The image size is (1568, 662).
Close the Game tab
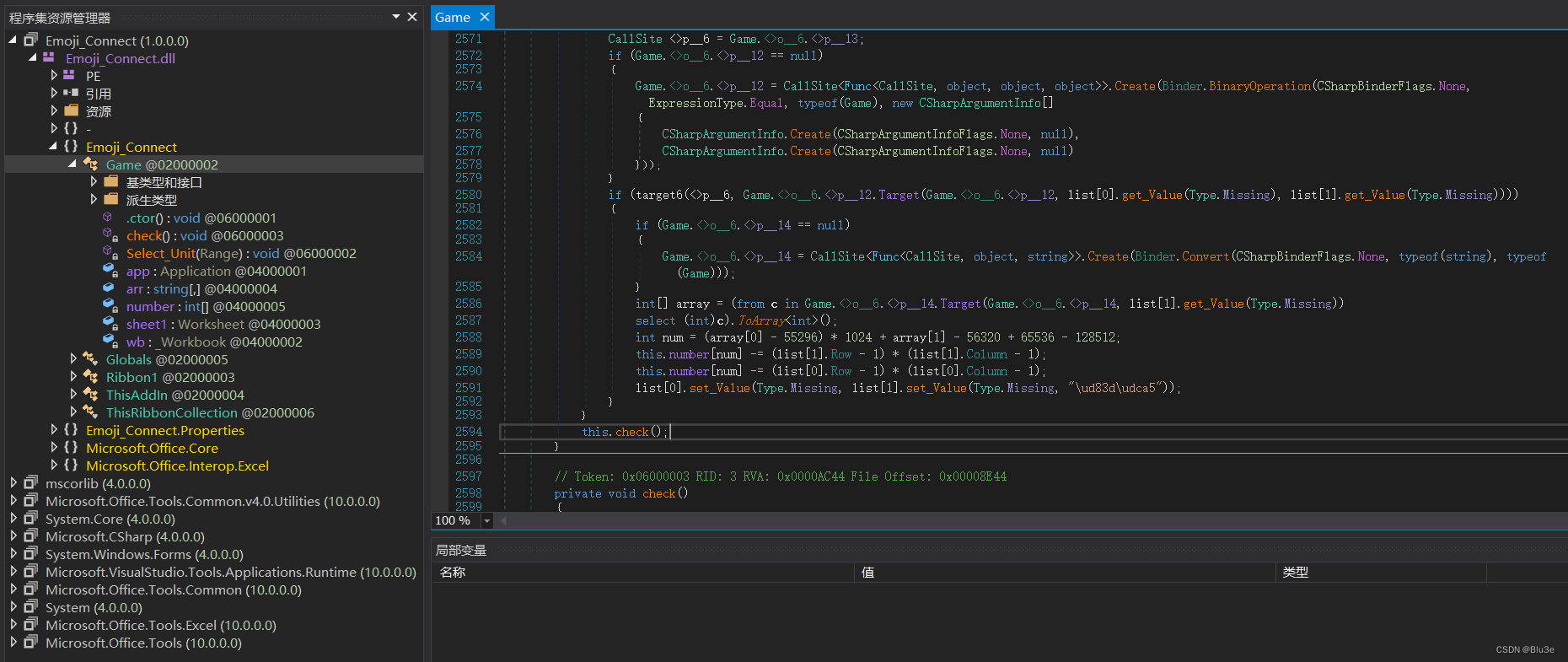coord(485,17)
